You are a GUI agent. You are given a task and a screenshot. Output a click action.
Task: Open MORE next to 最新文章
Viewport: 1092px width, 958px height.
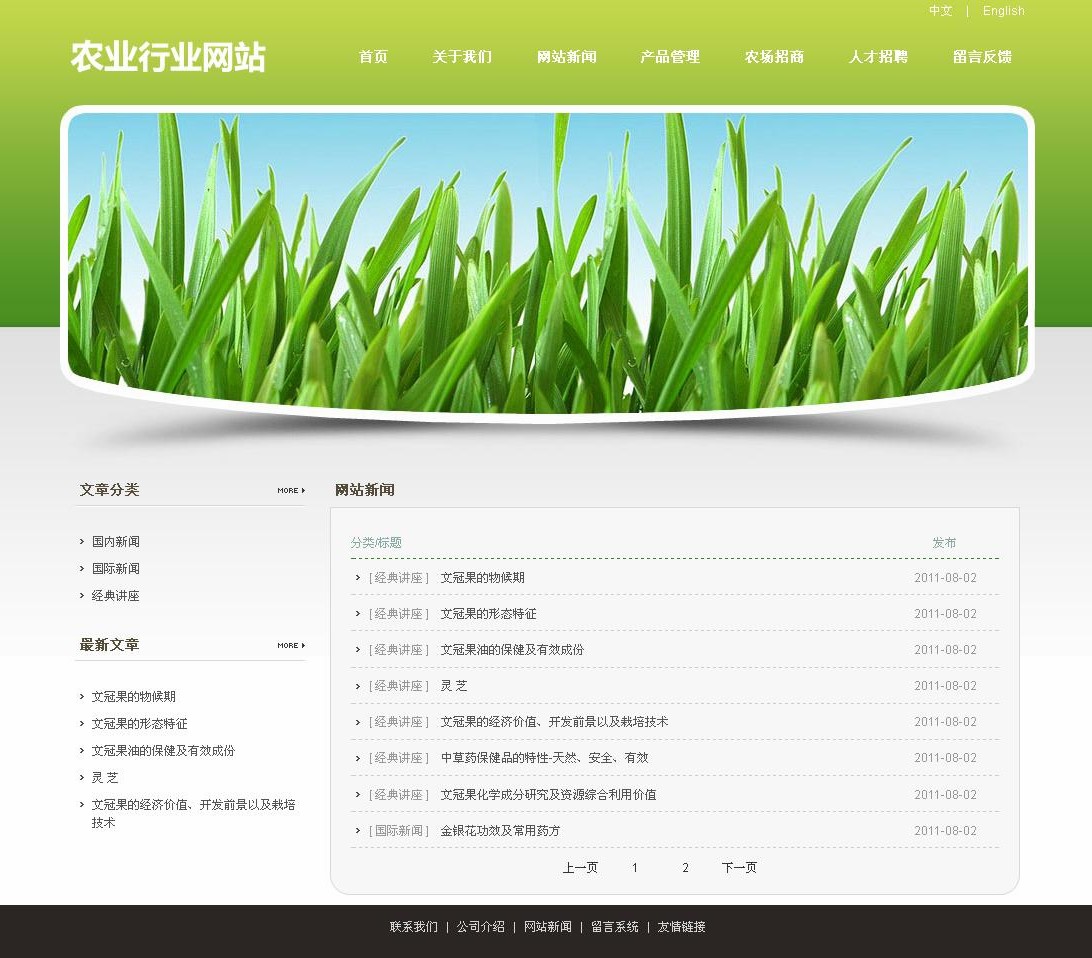[x=291, y=645]
